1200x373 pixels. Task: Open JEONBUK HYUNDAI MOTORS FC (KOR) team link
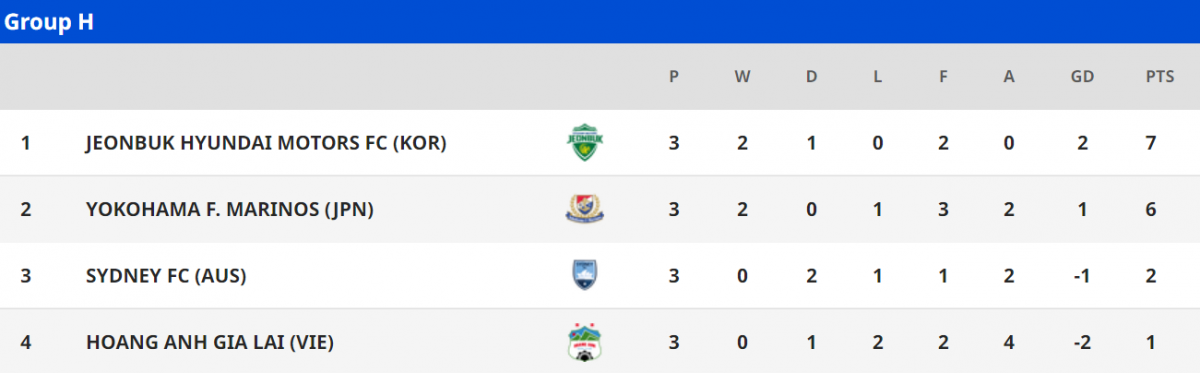(x=266, y=143)
